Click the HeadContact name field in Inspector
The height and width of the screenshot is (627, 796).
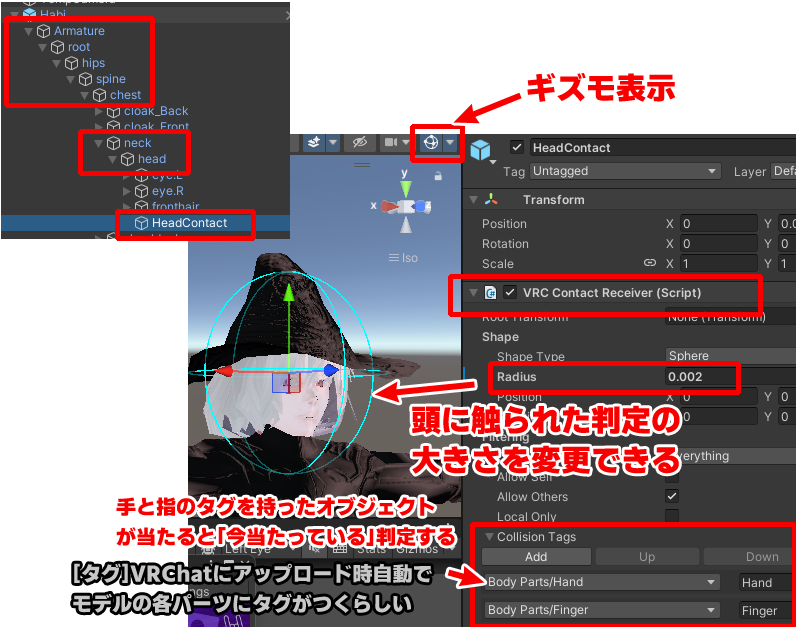click(663, 148)
